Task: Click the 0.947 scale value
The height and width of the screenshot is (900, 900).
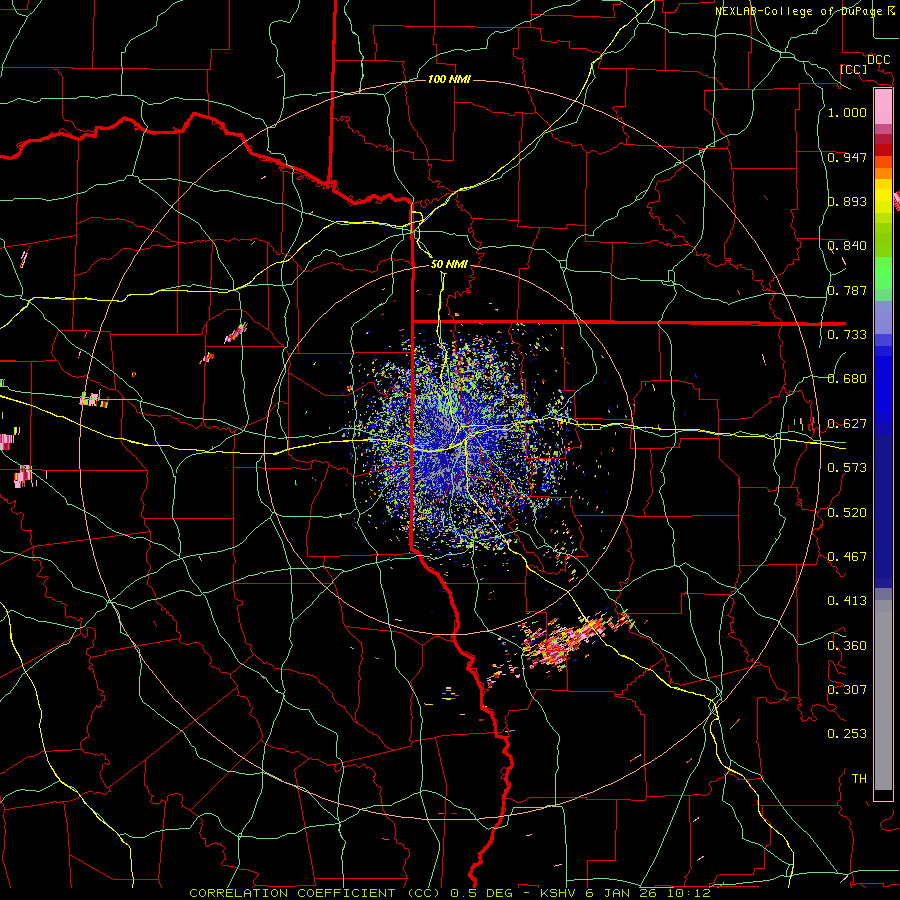Action: [847, 157]
